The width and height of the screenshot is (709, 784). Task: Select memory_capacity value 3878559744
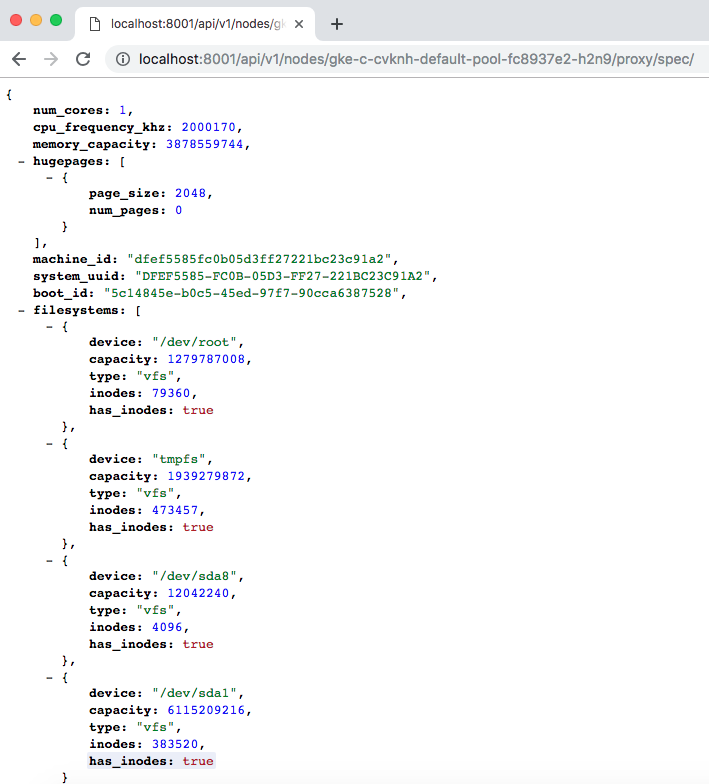[x=204, y=144]
